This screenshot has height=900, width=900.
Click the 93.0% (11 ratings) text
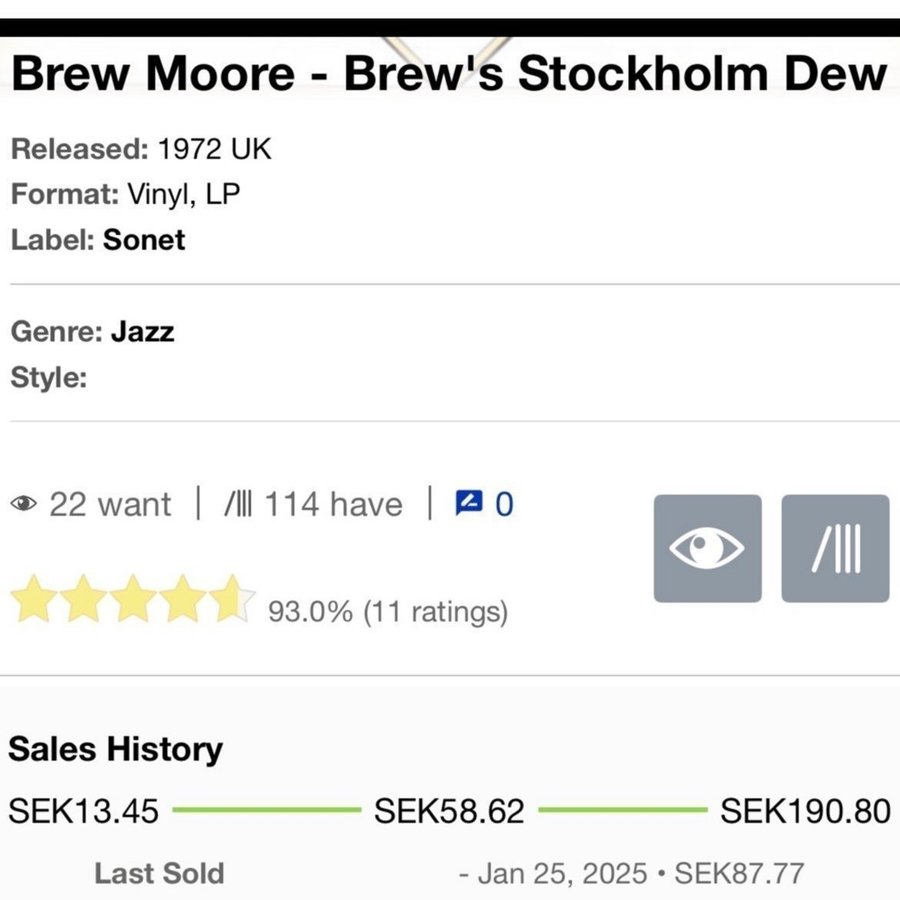point(388,611)
